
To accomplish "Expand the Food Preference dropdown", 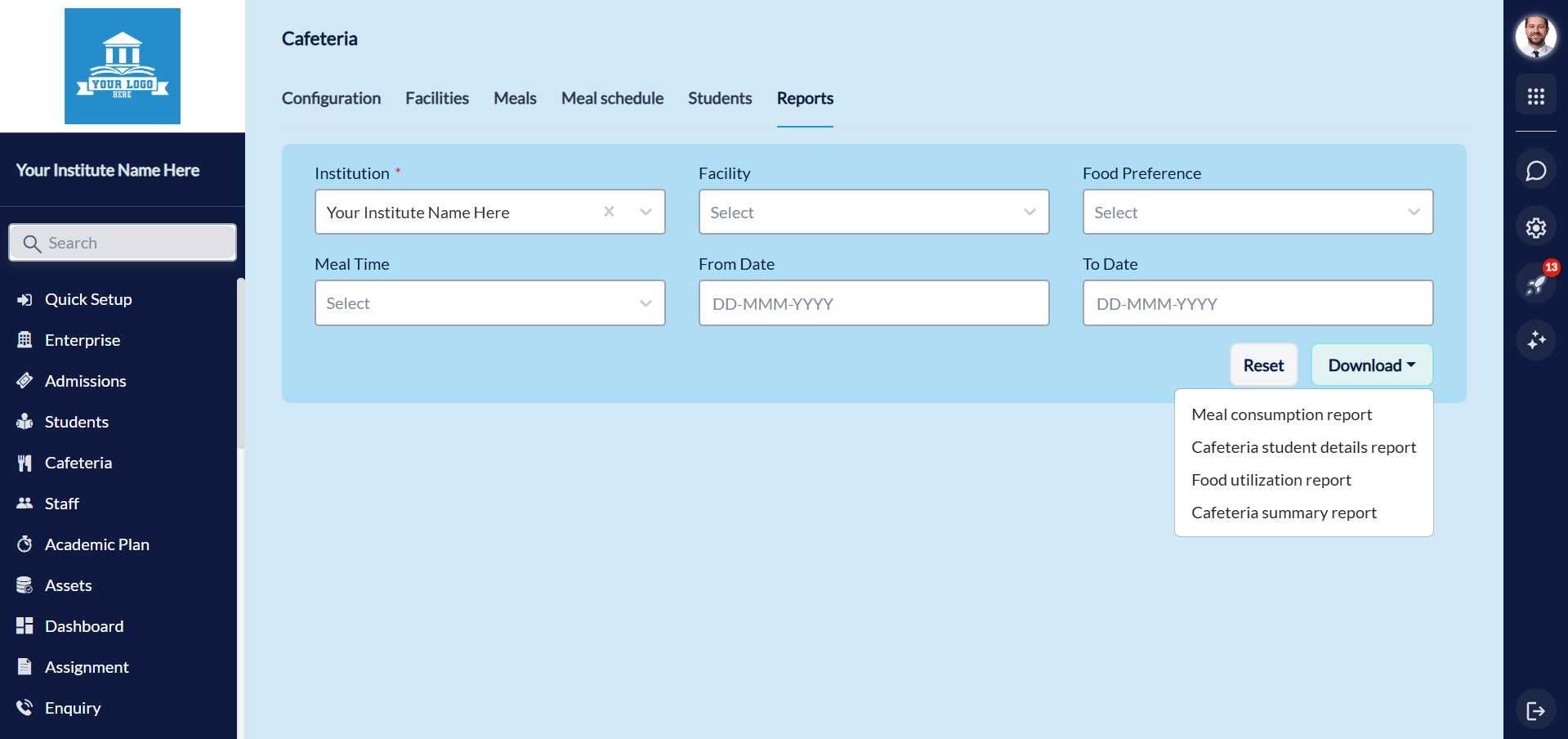I will click(1258, 213).
